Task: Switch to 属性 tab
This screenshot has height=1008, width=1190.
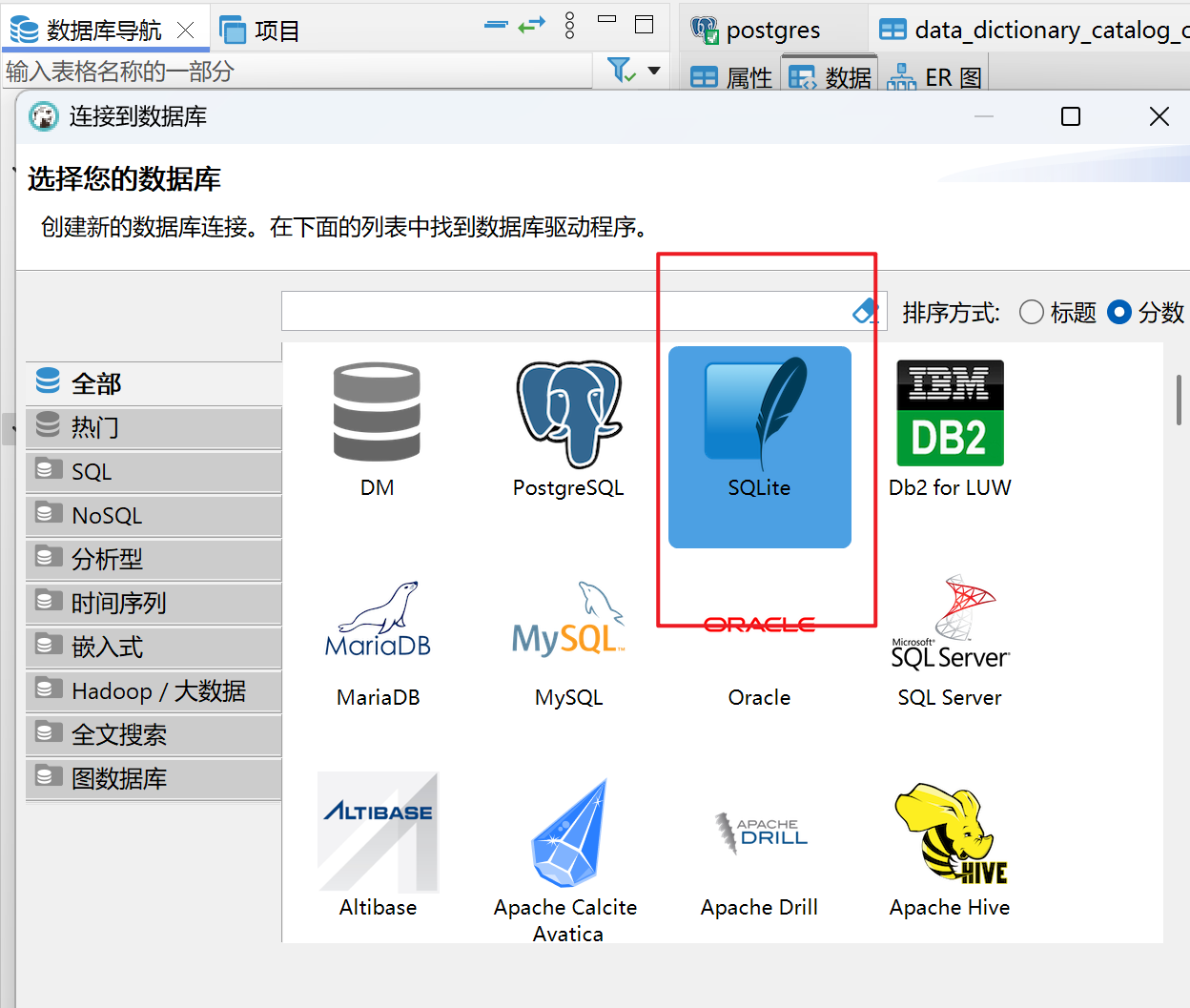Action: [x=731, y=77]
